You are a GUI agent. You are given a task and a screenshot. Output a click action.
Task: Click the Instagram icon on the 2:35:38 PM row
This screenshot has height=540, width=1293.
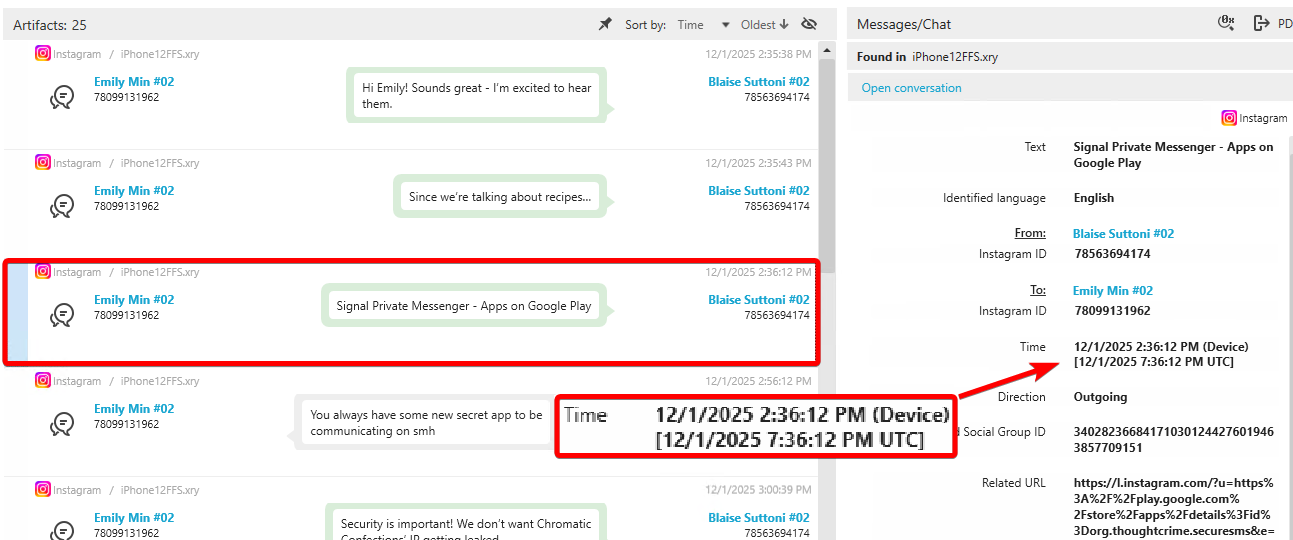43,54
